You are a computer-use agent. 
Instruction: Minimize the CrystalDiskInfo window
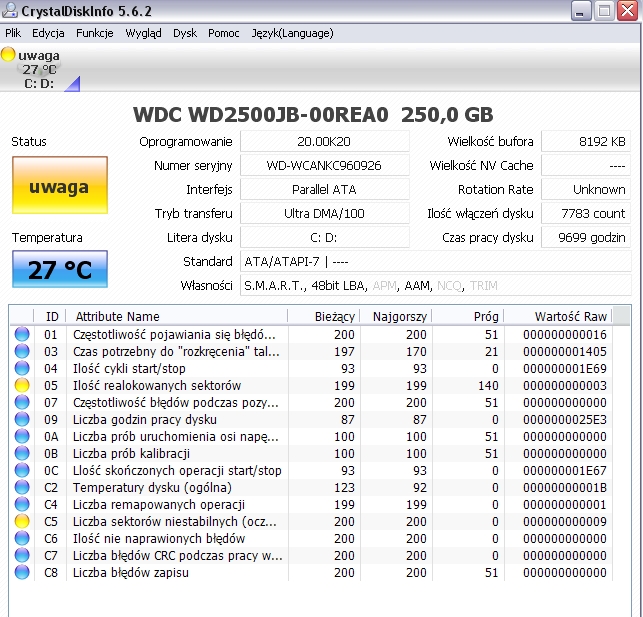click(581, 11)
